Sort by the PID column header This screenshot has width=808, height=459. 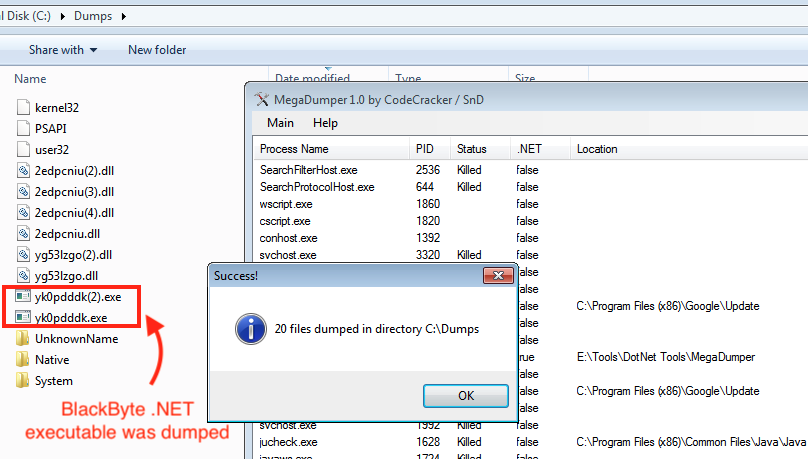[x=426, y=149]
